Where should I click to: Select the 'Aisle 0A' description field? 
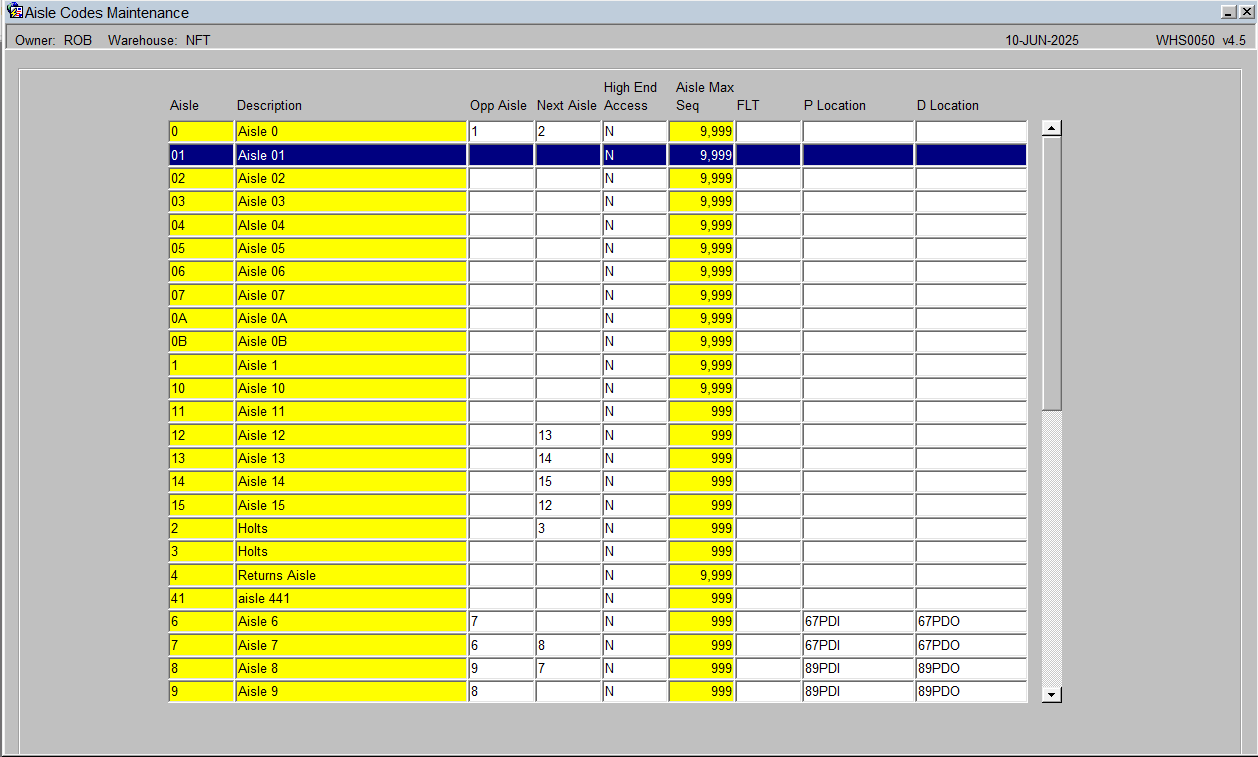tap(351, 318)
